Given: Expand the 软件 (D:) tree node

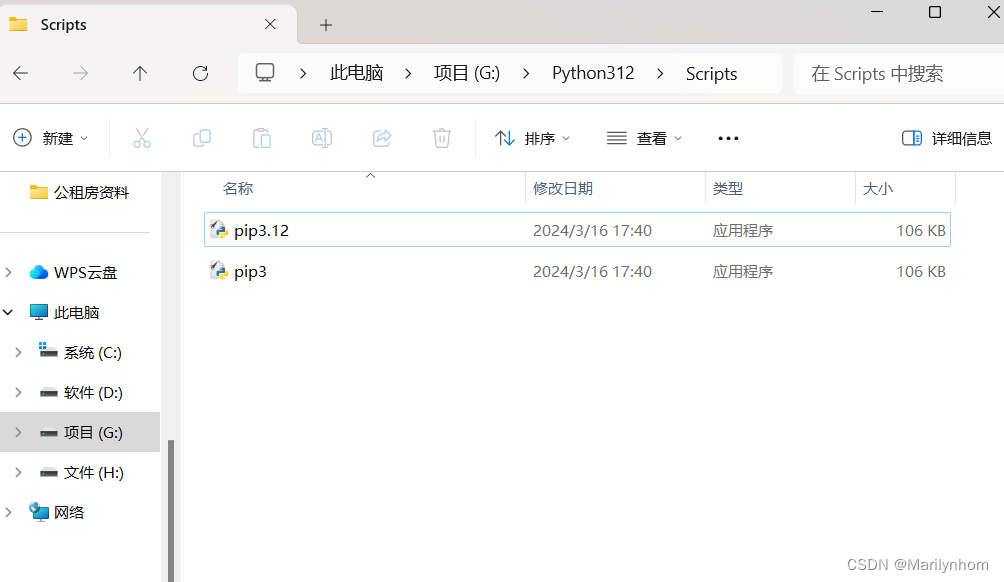Looking at the screenshot, I should pos(19,392).
